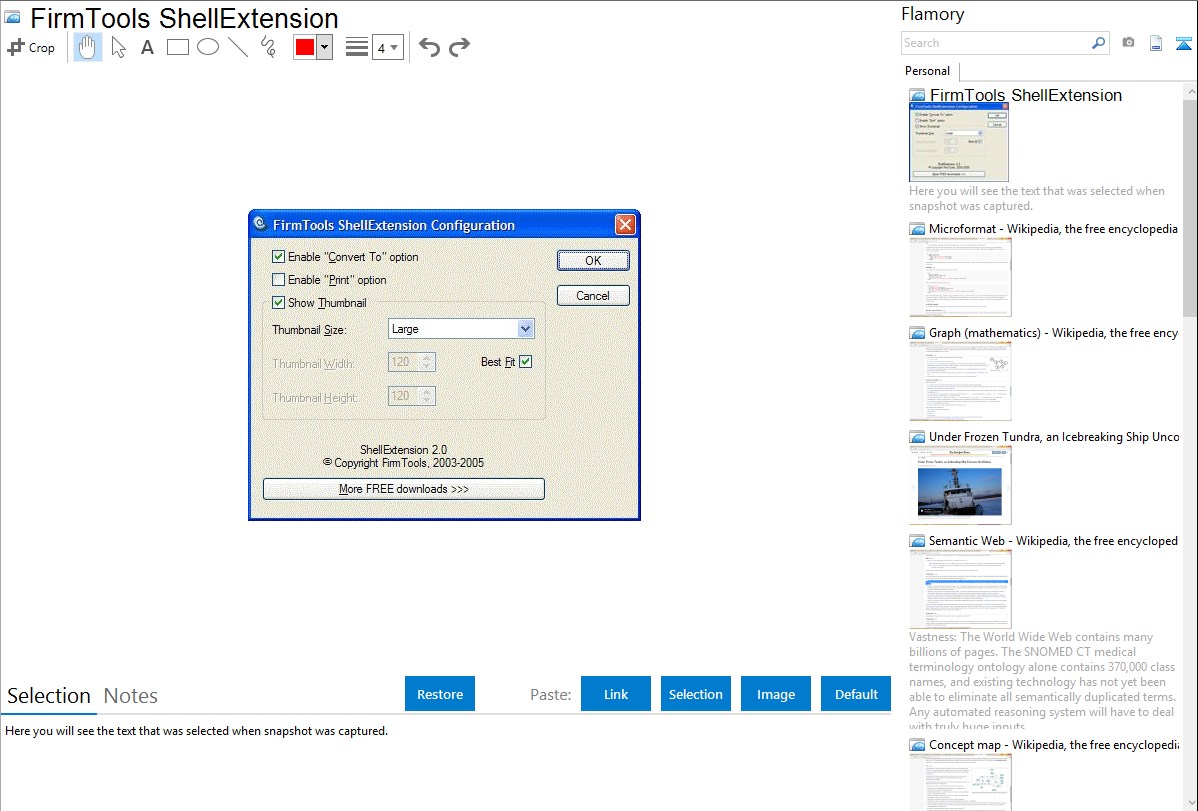Select the straight line tool

pos(238,47)
